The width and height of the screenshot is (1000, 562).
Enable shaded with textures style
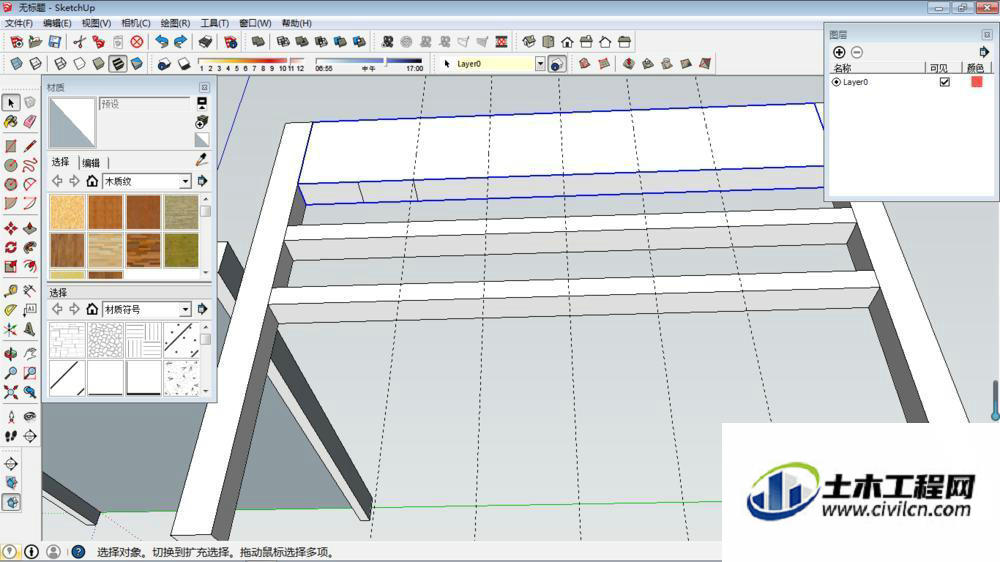click(x=118, y=64)
